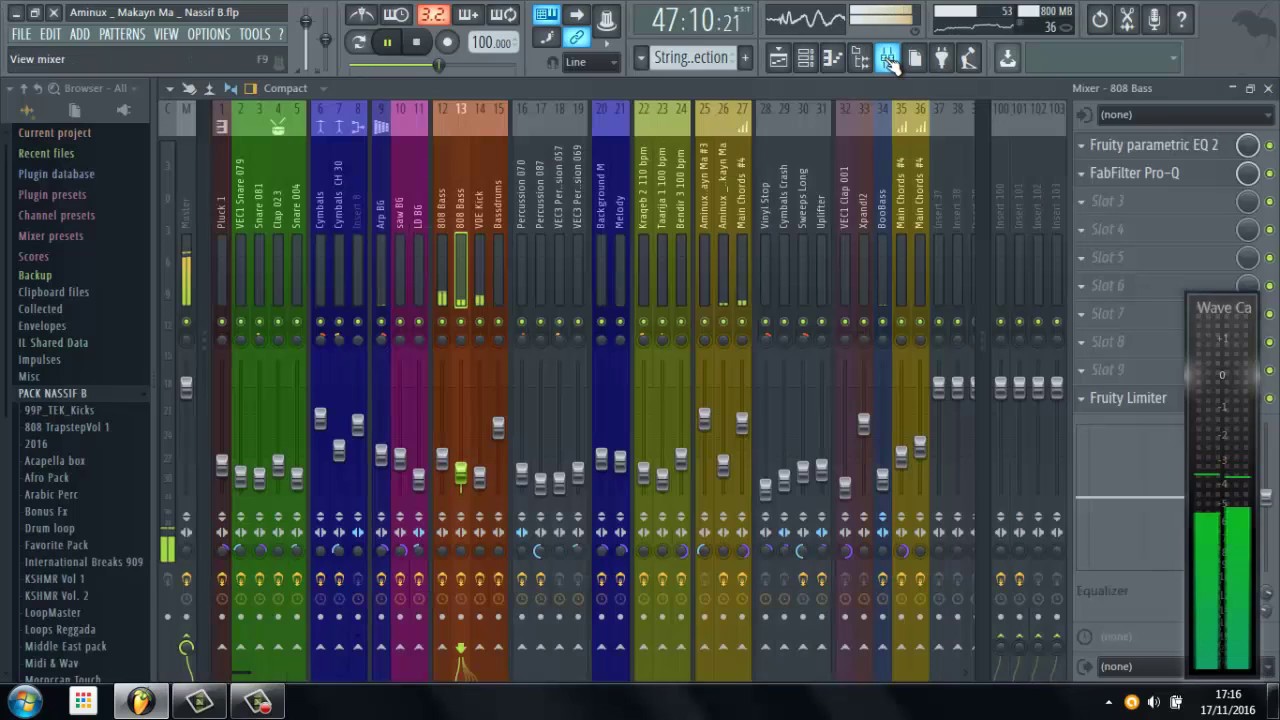The width and height of the screenshot is (1280, 720).
Task: Open the FILE menu
Action: pos(21,34)
